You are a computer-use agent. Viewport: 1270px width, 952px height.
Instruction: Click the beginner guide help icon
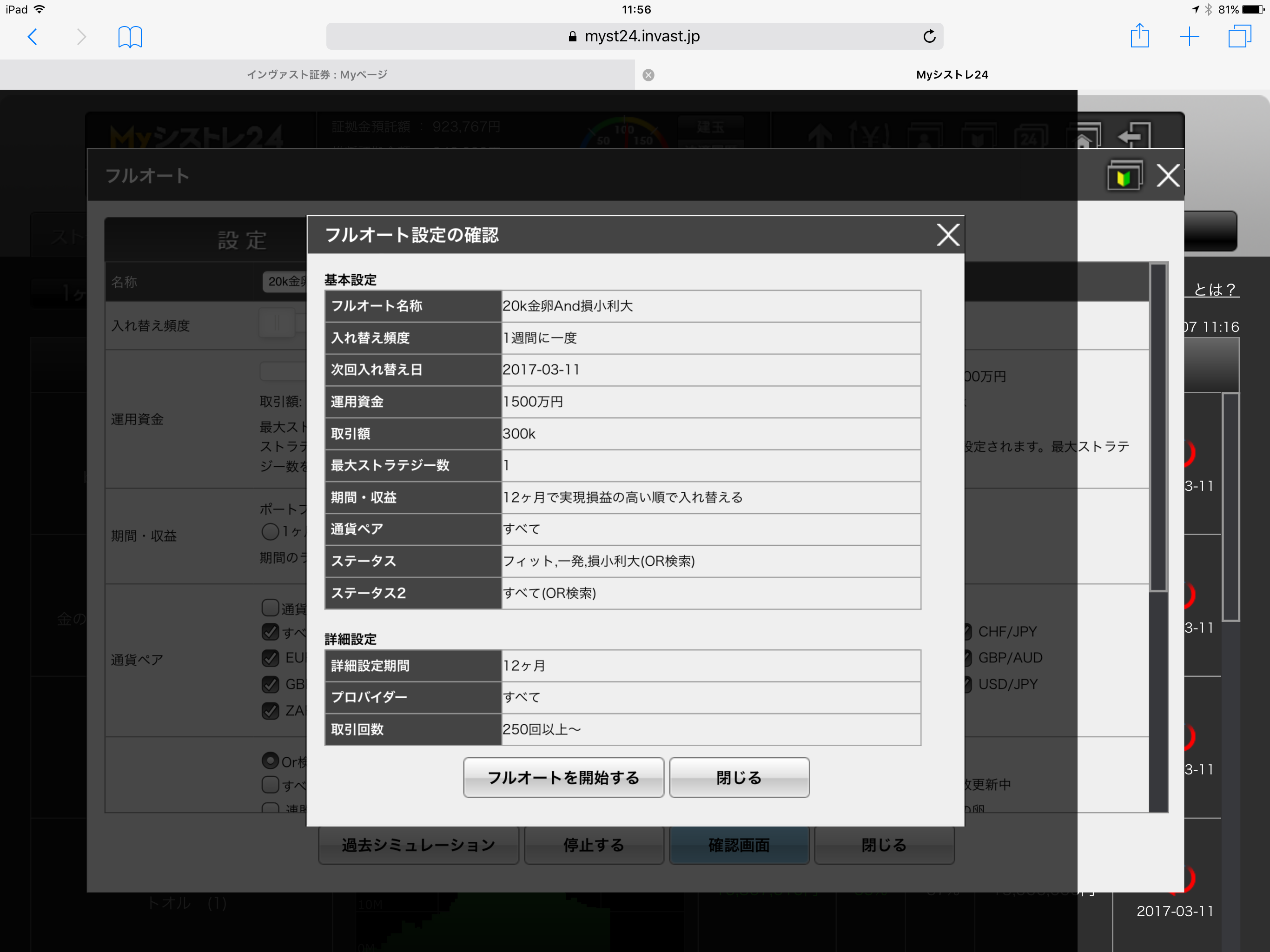[x=1124, y=176]
